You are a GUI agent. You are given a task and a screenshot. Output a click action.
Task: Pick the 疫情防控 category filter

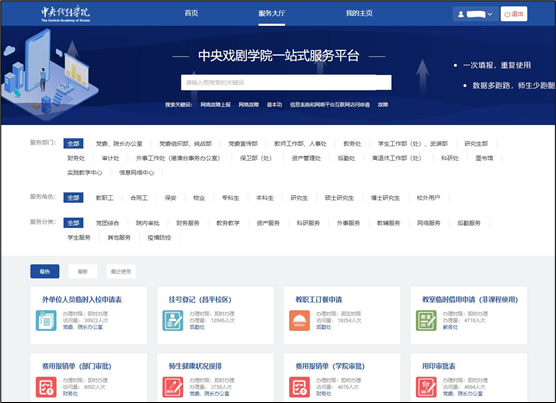click(159, 237)
